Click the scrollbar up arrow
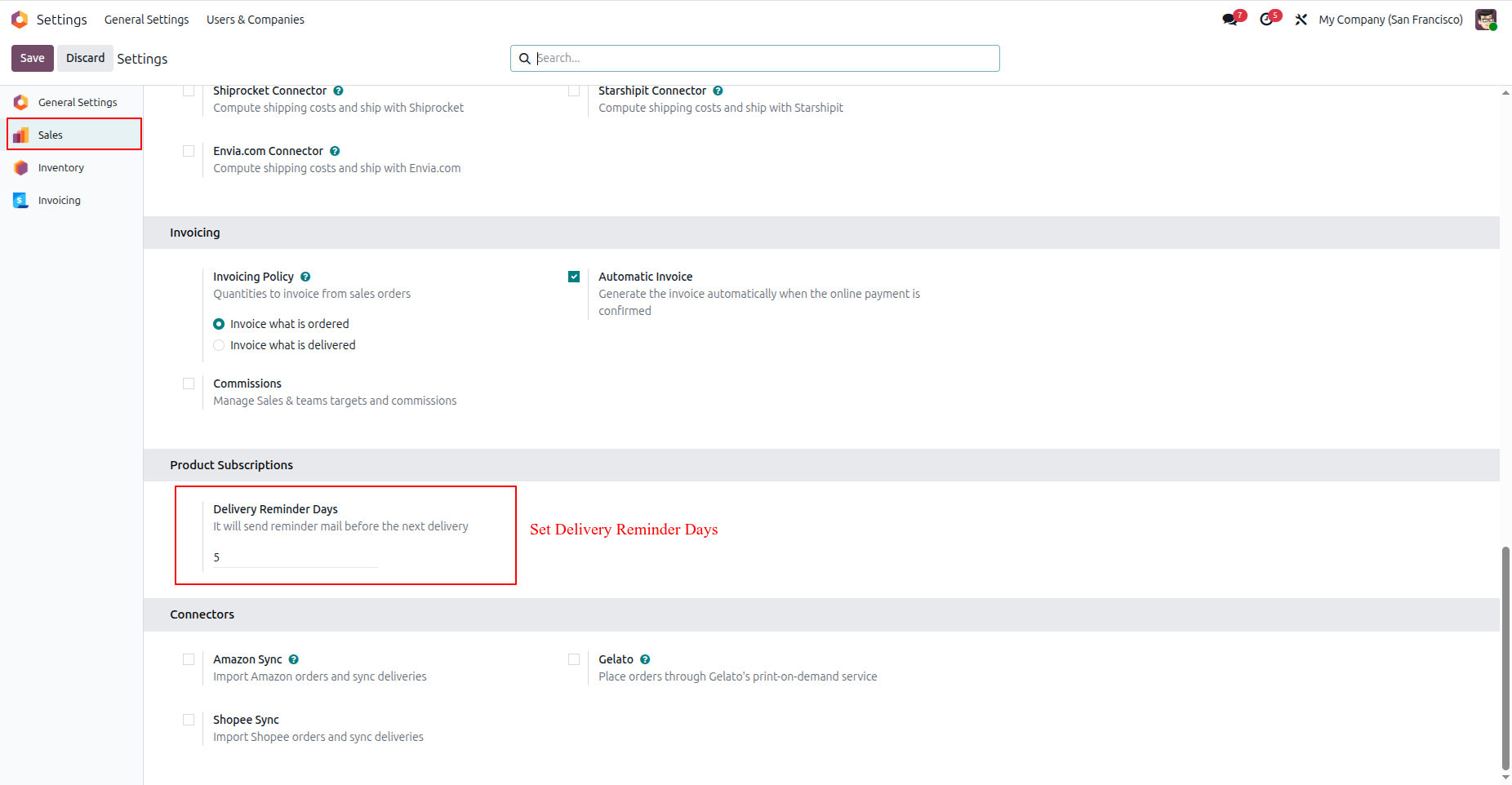This screenshot has height=785, width=1512. [x=1505, y=92]
